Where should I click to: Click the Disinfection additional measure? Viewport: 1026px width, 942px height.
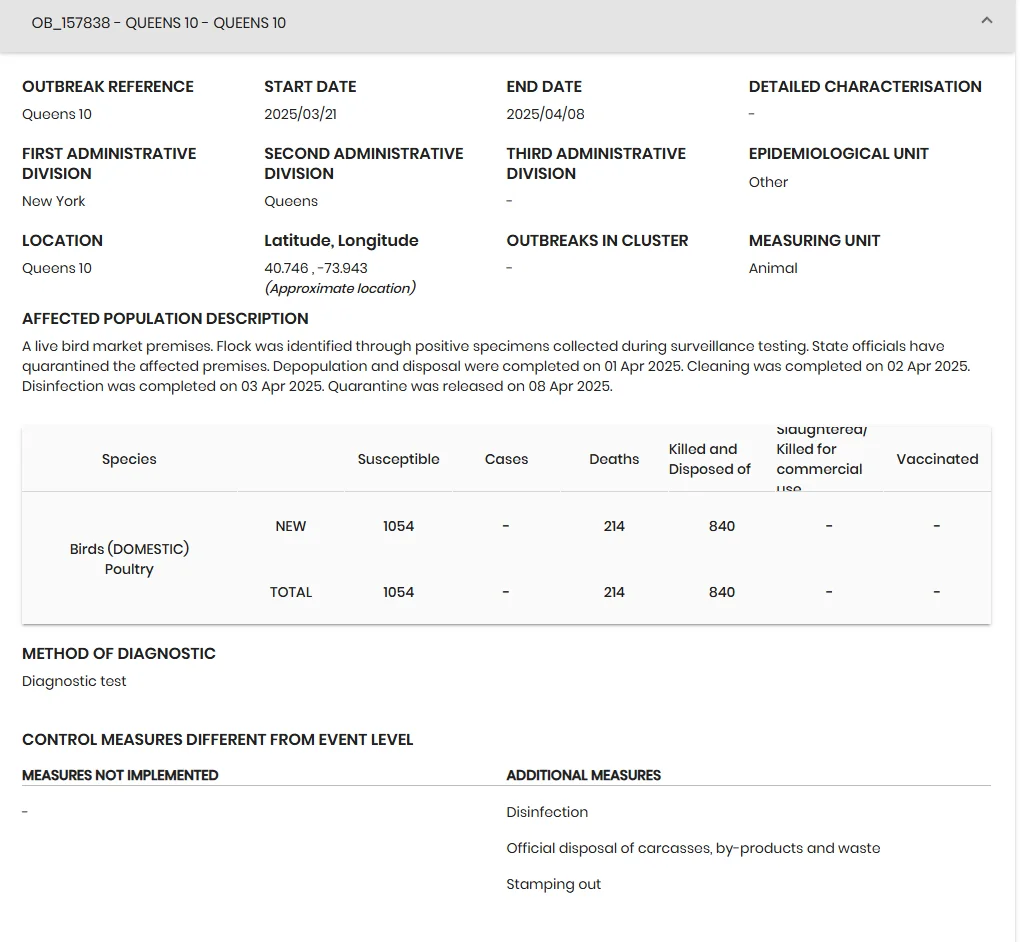(547, 812)
